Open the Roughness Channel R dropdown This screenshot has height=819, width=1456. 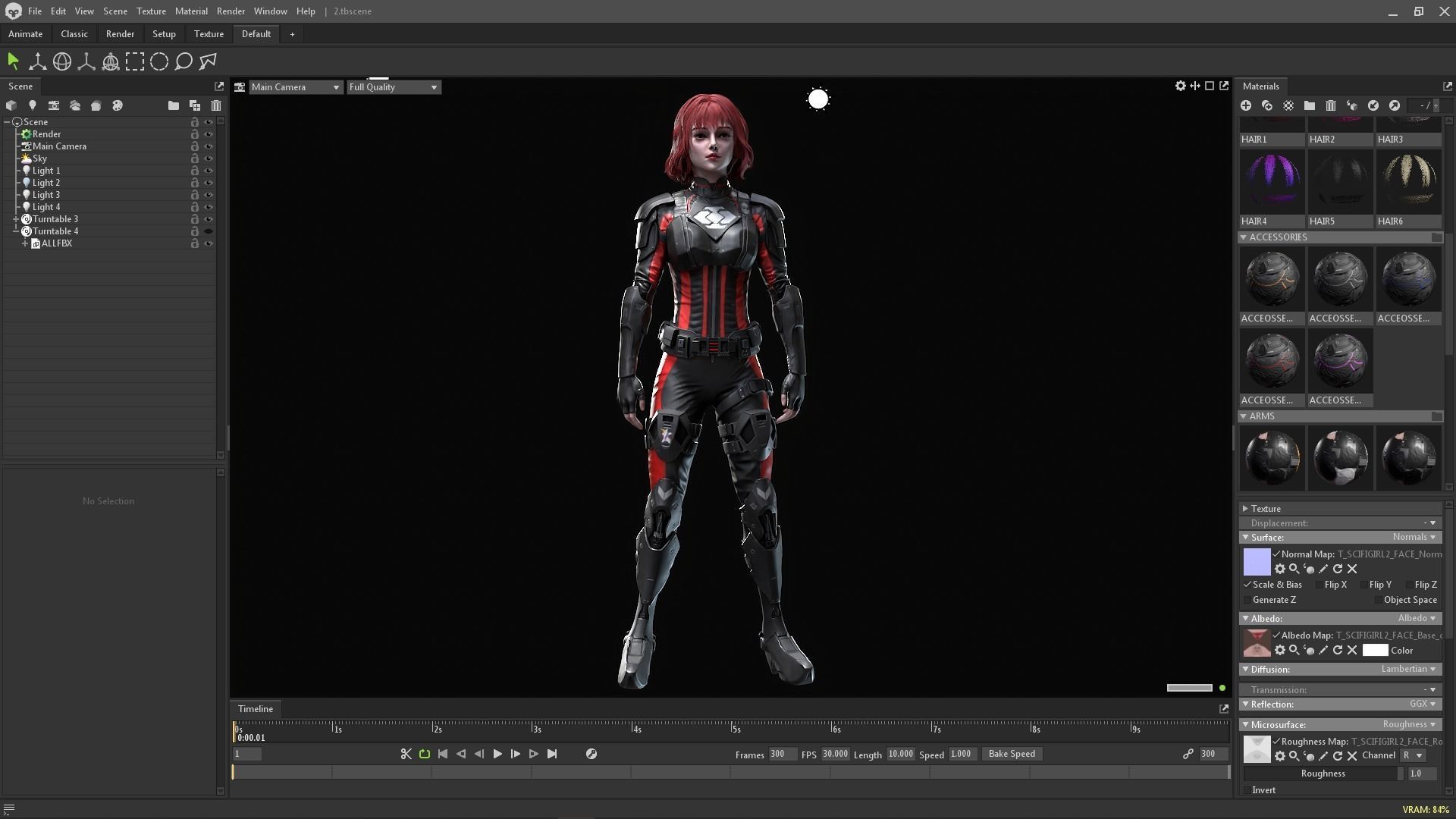pyautogui.click(x=1413, y=756)
